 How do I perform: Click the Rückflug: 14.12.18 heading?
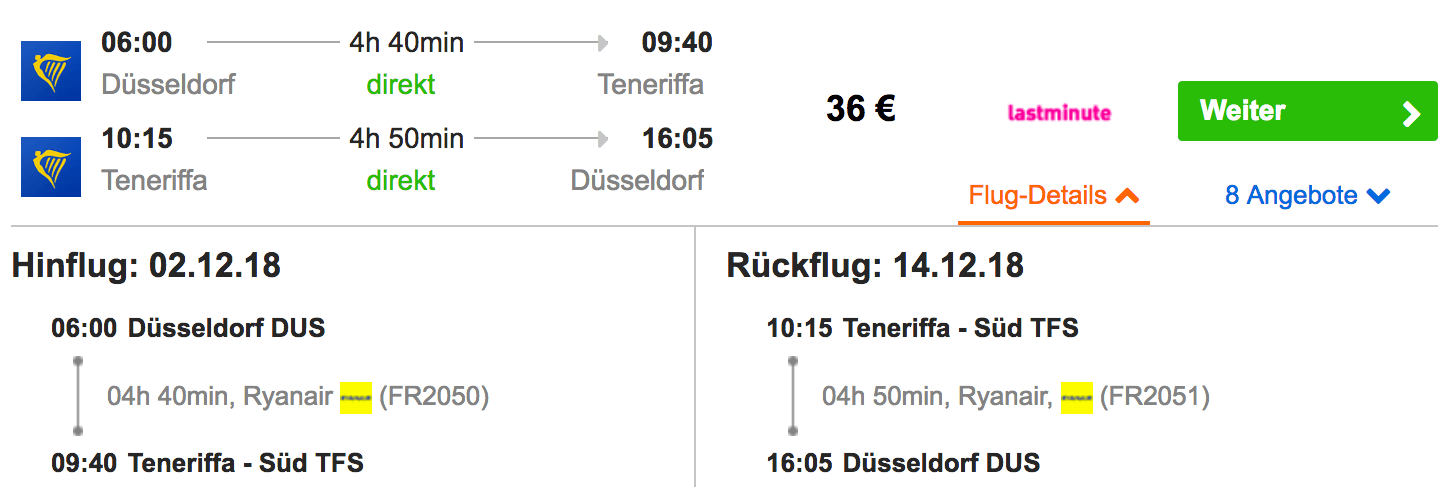pyautogui.click(x=875, y=266)
